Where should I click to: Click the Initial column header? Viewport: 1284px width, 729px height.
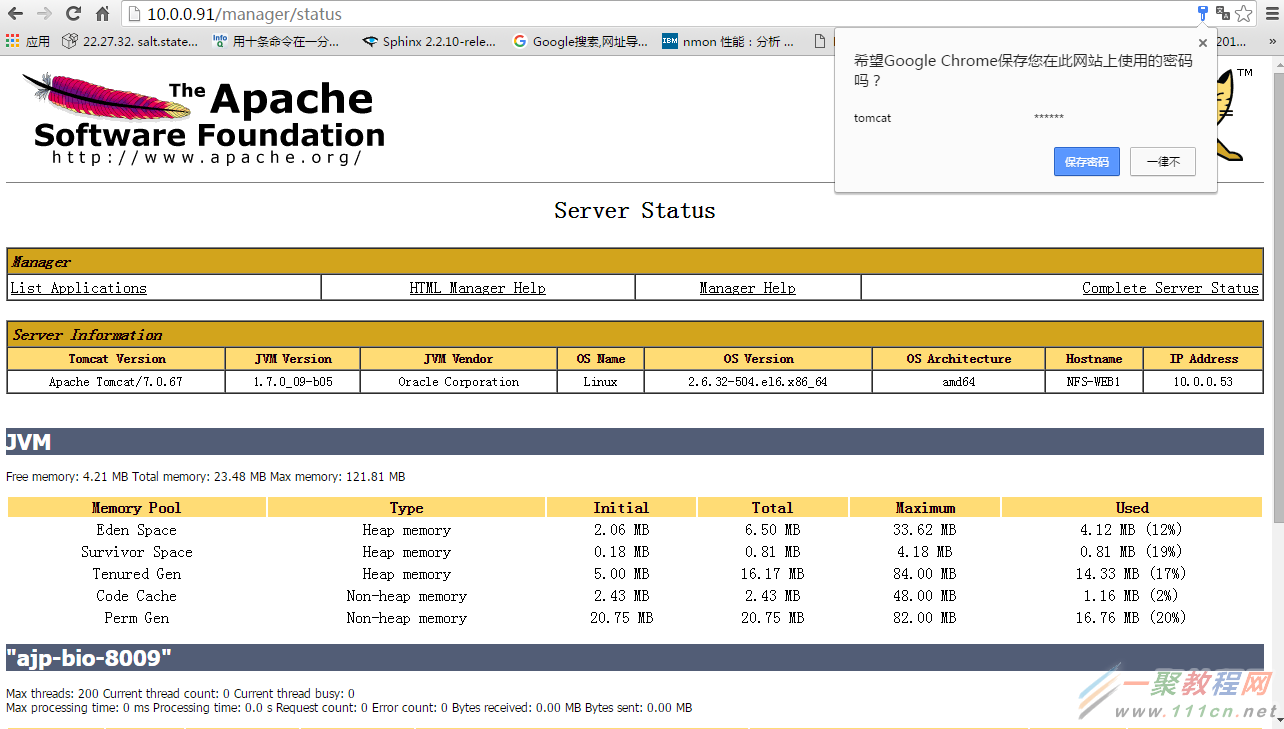point(621,508)
